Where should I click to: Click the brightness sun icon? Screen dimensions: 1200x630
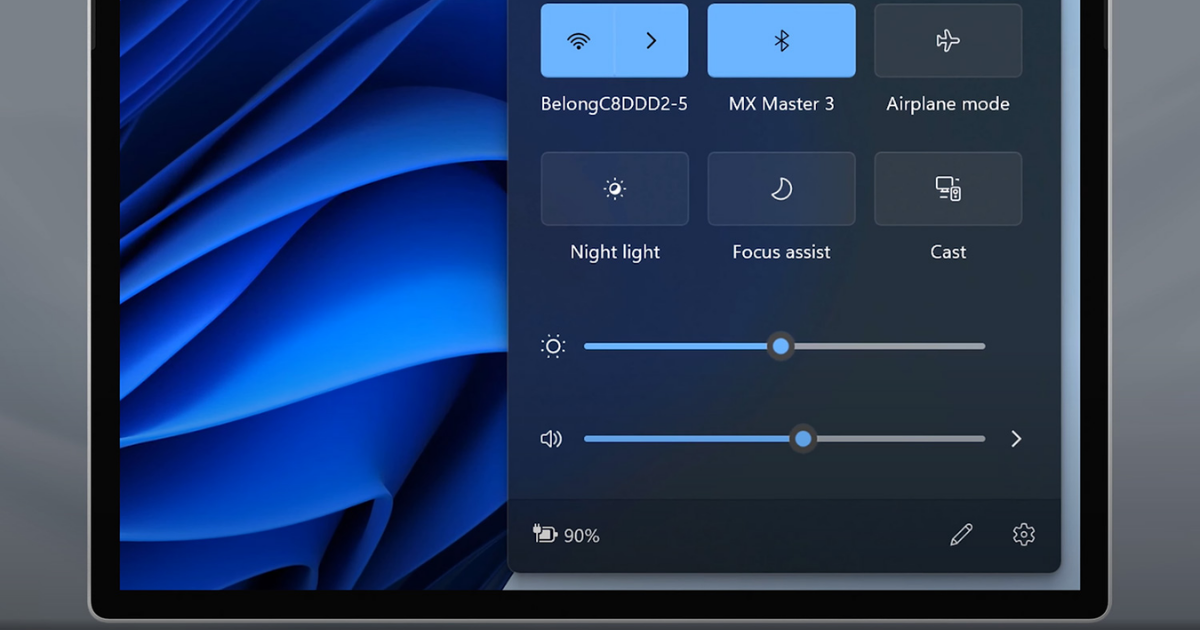click(x=553, y=347)
